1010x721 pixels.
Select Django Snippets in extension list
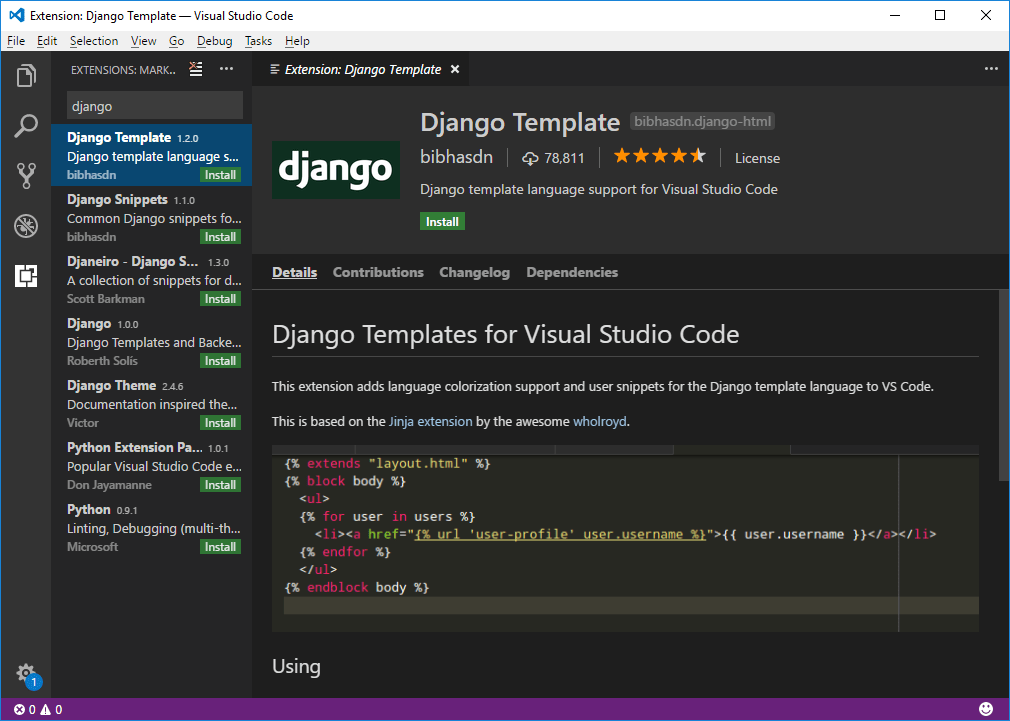(x=151, y=217)
